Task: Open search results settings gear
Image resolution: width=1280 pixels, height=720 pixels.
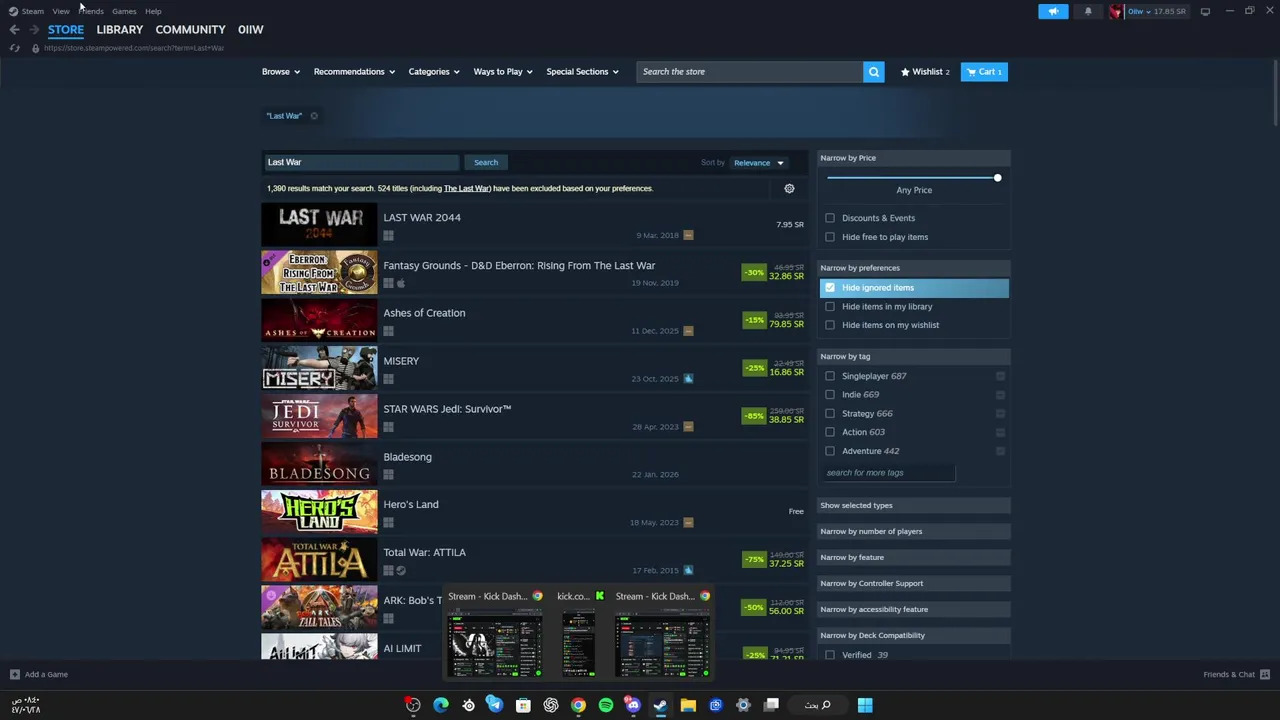Action: pos(789,188)
